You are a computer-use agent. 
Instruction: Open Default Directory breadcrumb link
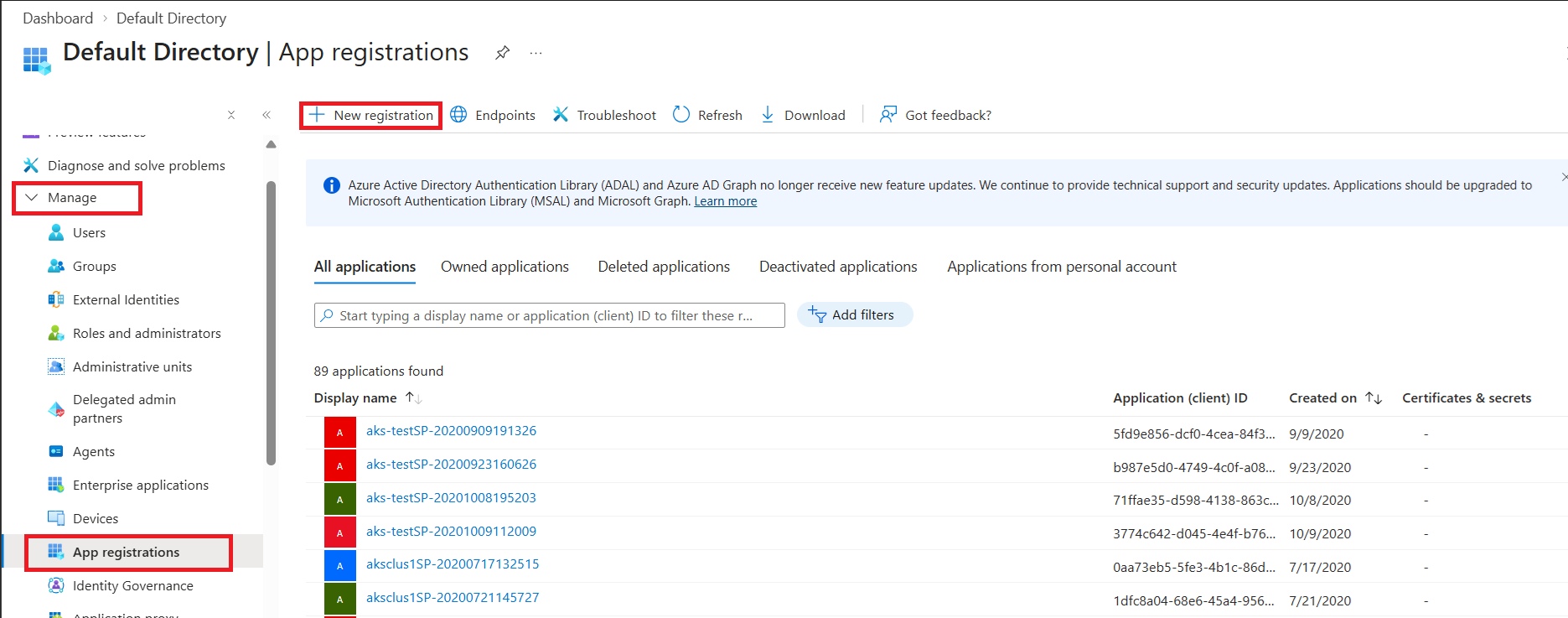tap(171, 18)
